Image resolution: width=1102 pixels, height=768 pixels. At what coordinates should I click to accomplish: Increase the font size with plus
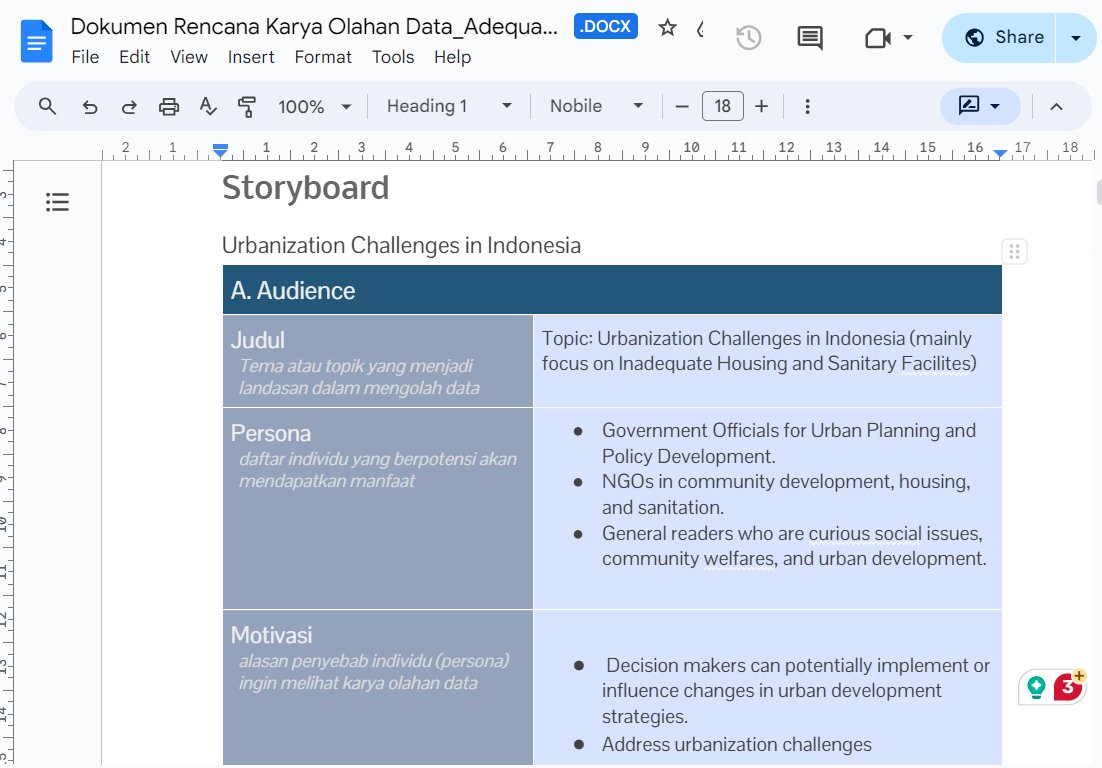pos(761,107)
